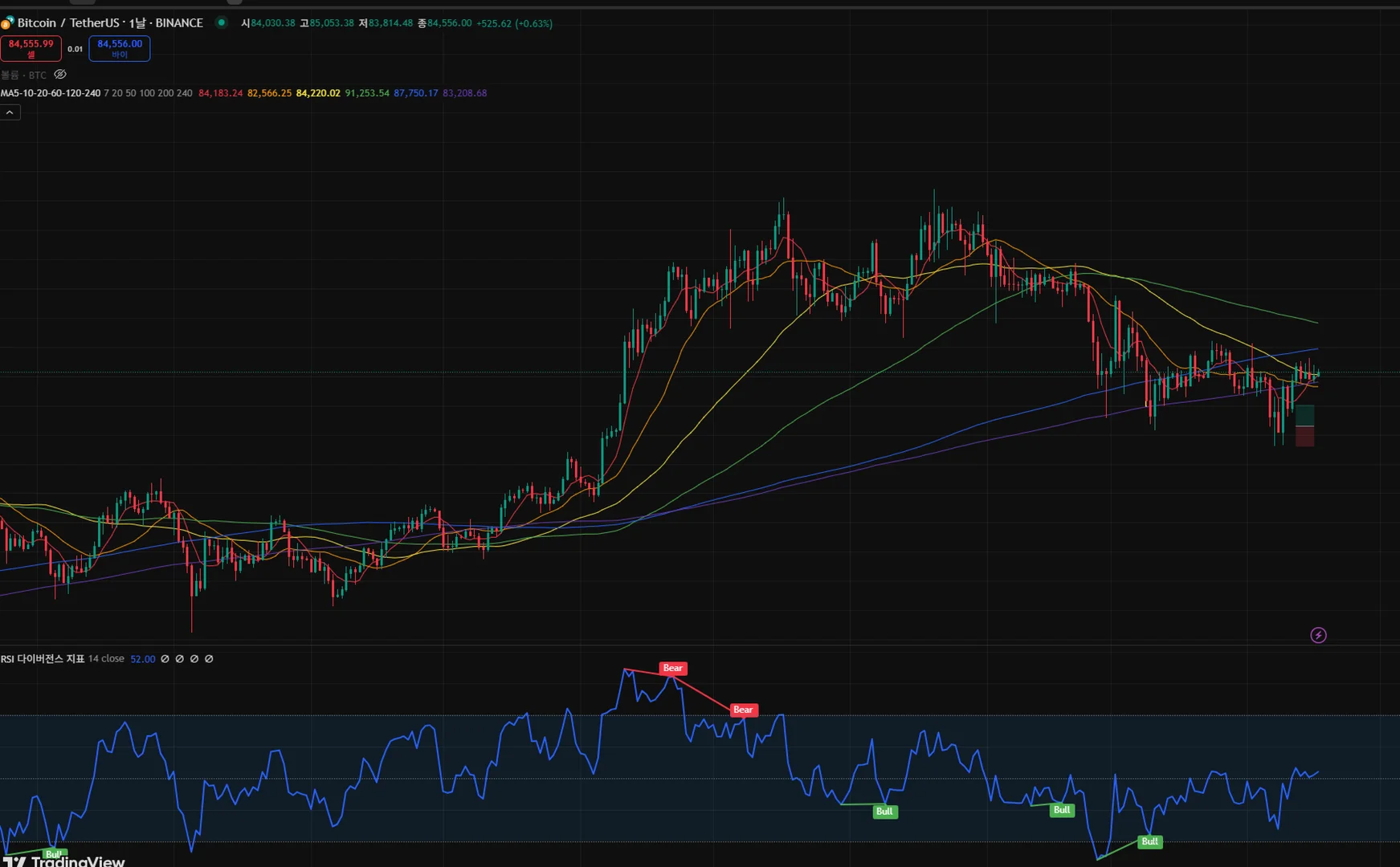The width and height of the screenshot is (1400, 867).
Task: Click the lowest green Bull label
Action: coord(1149,841)
